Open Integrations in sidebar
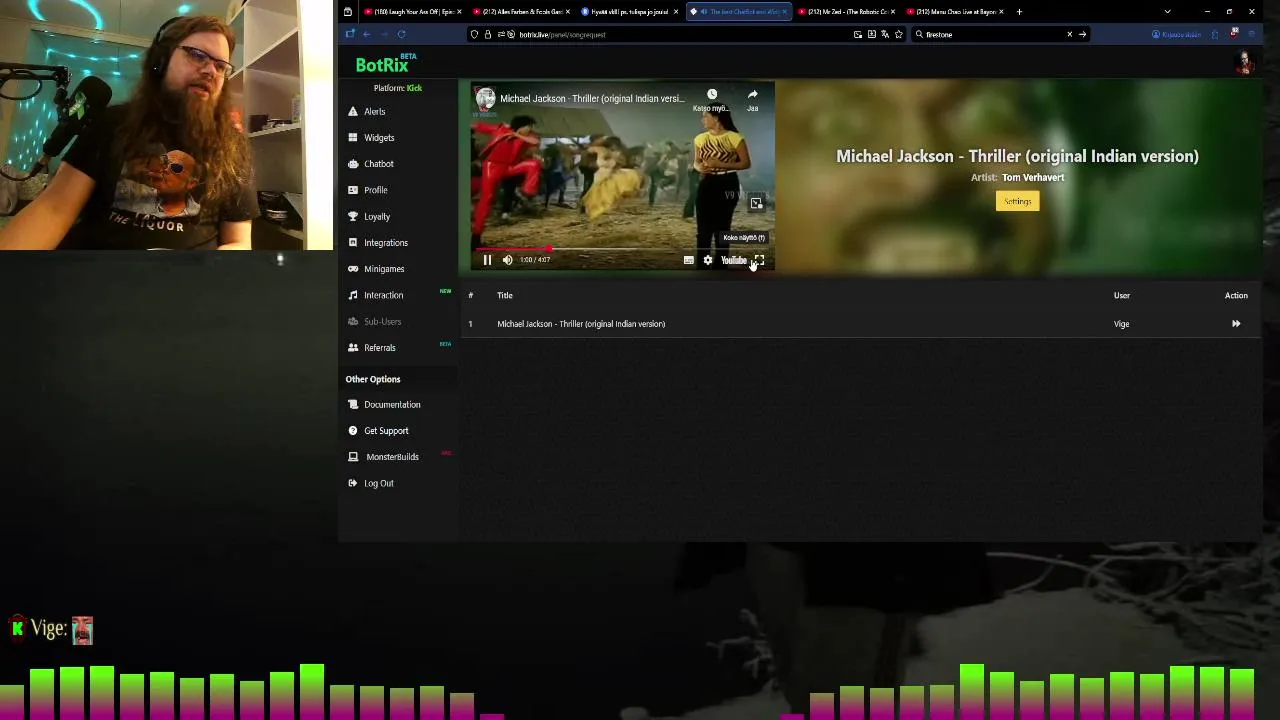 386,243
